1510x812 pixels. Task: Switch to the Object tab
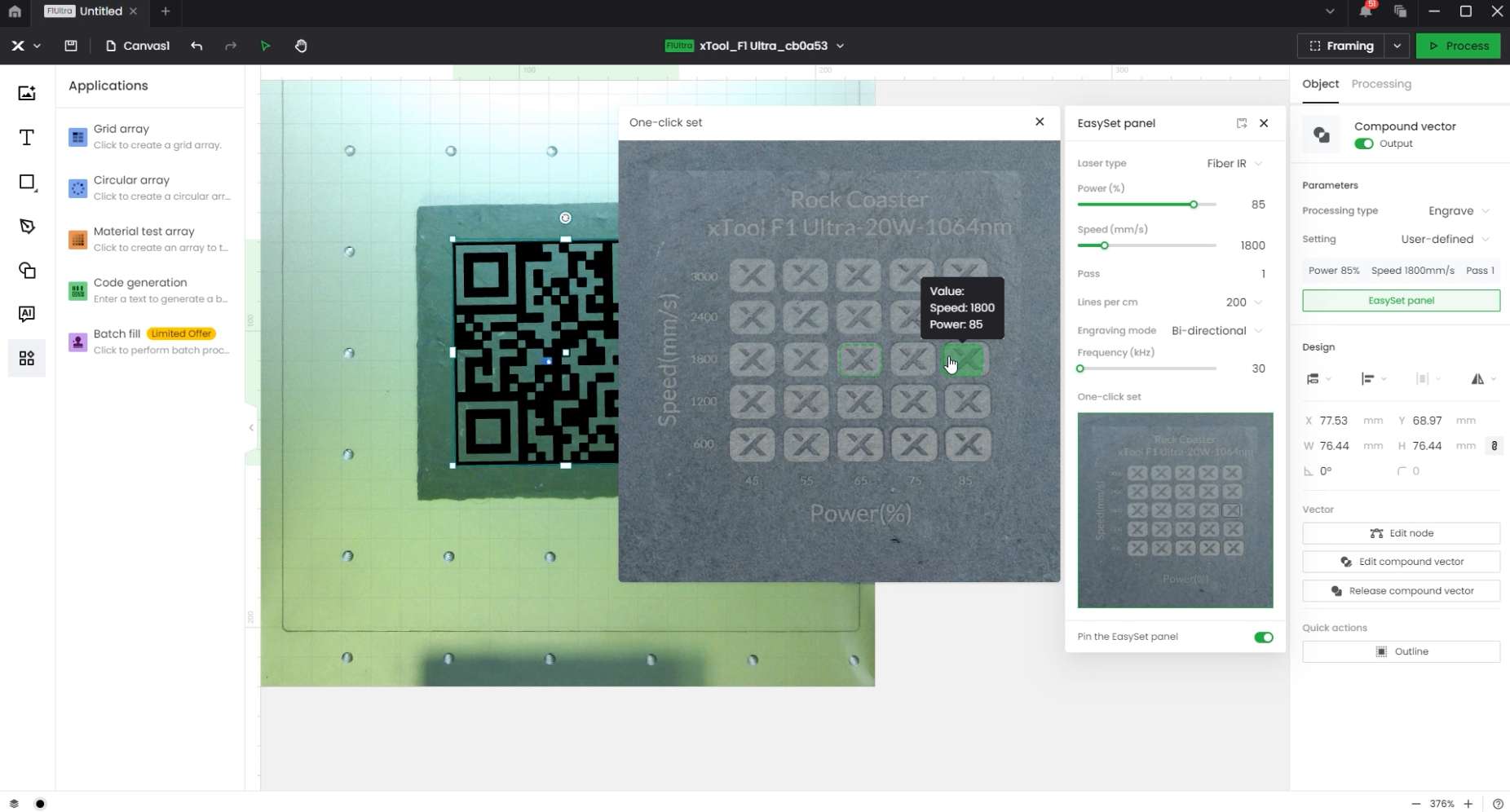click(x=1320, y=84)
